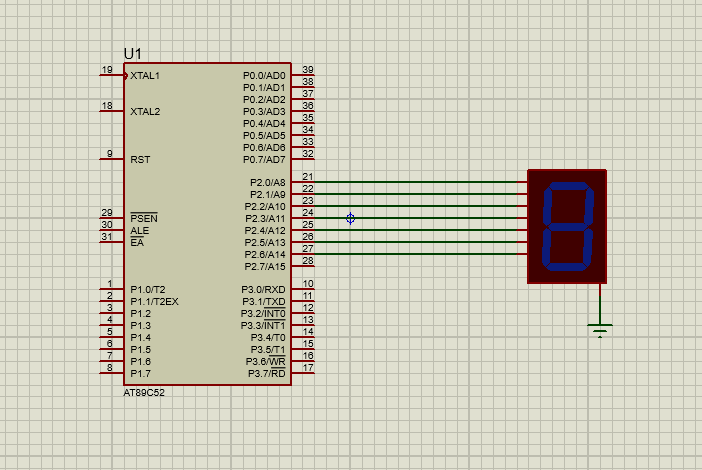Click the P1.2 pin label
The image size is (702, 470).
141,314
